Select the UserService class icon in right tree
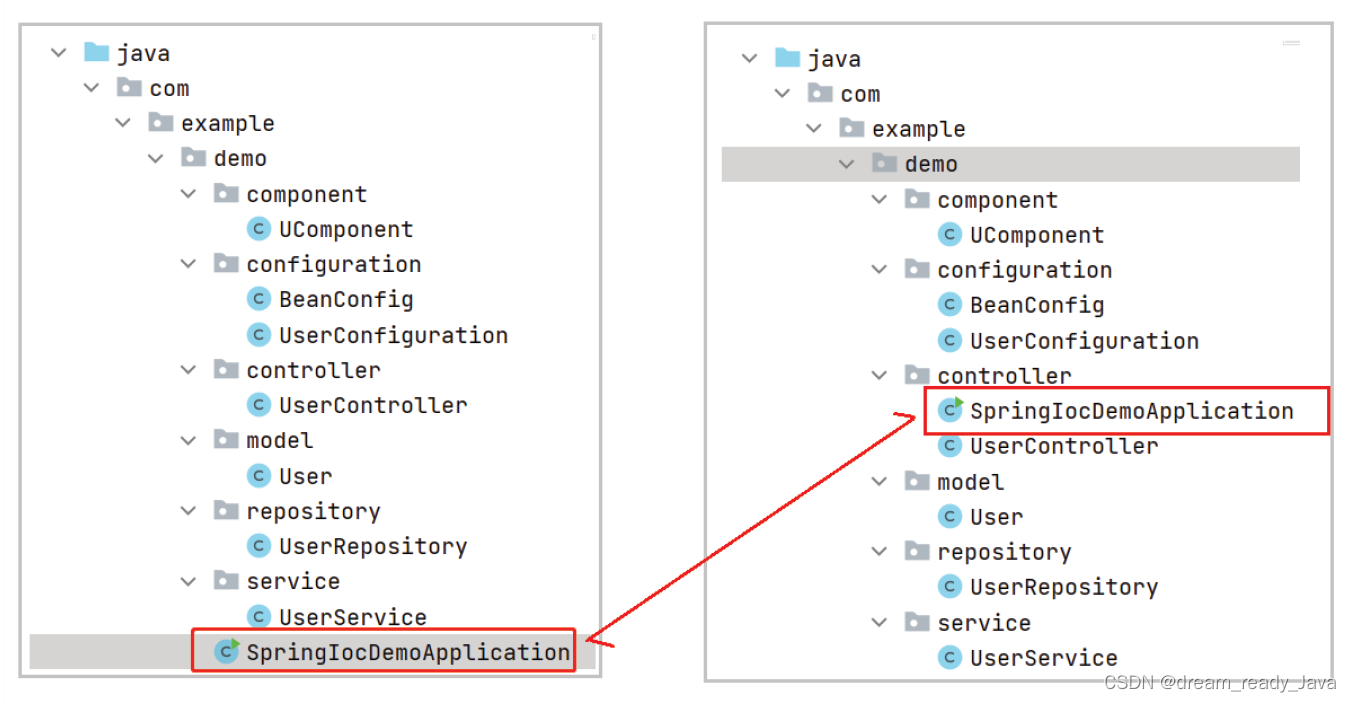Screen dimensions: 1351x702 (949, 657)
